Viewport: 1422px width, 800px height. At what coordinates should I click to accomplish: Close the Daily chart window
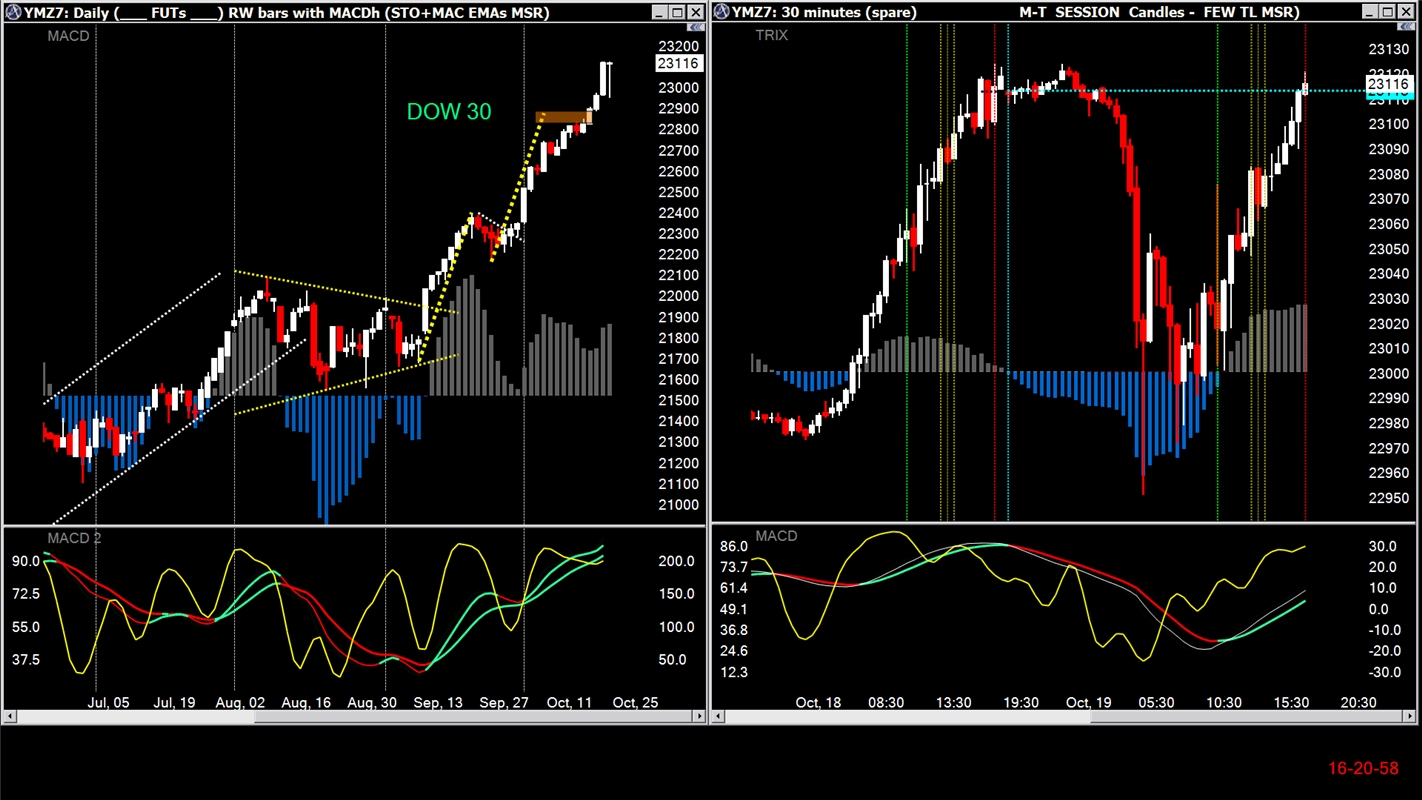pyautogui.click(x=695, y=12)
